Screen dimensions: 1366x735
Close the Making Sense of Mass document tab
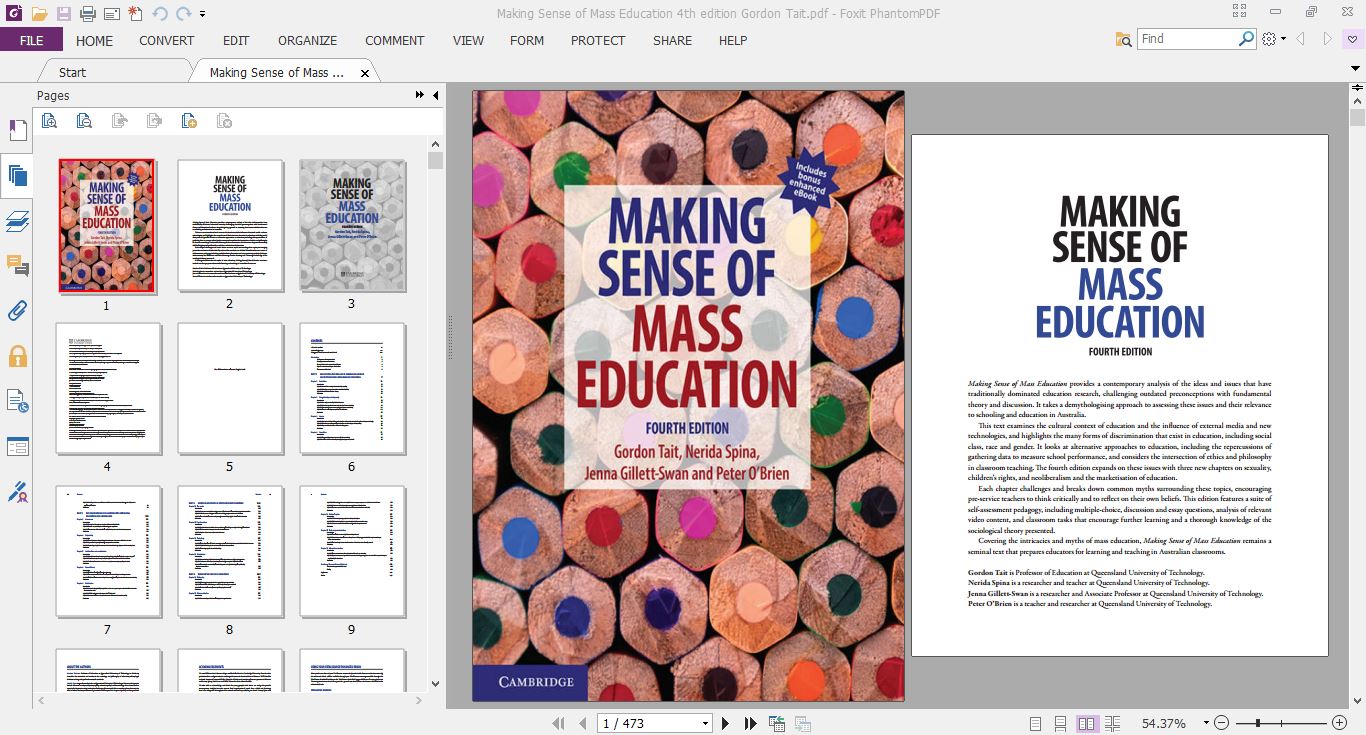(x=365, y=73)
